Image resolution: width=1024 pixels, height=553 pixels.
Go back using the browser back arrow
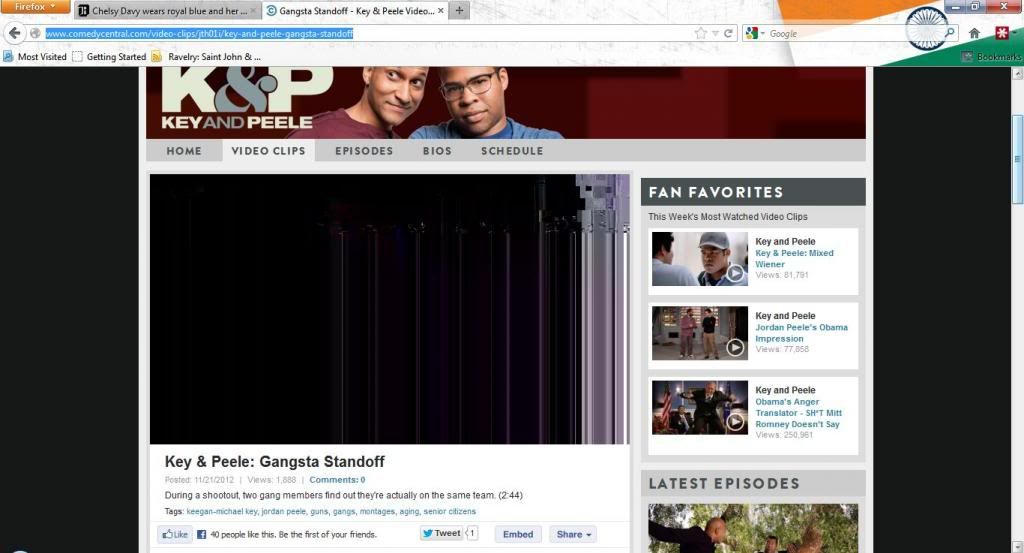click(x=14, y=33)
